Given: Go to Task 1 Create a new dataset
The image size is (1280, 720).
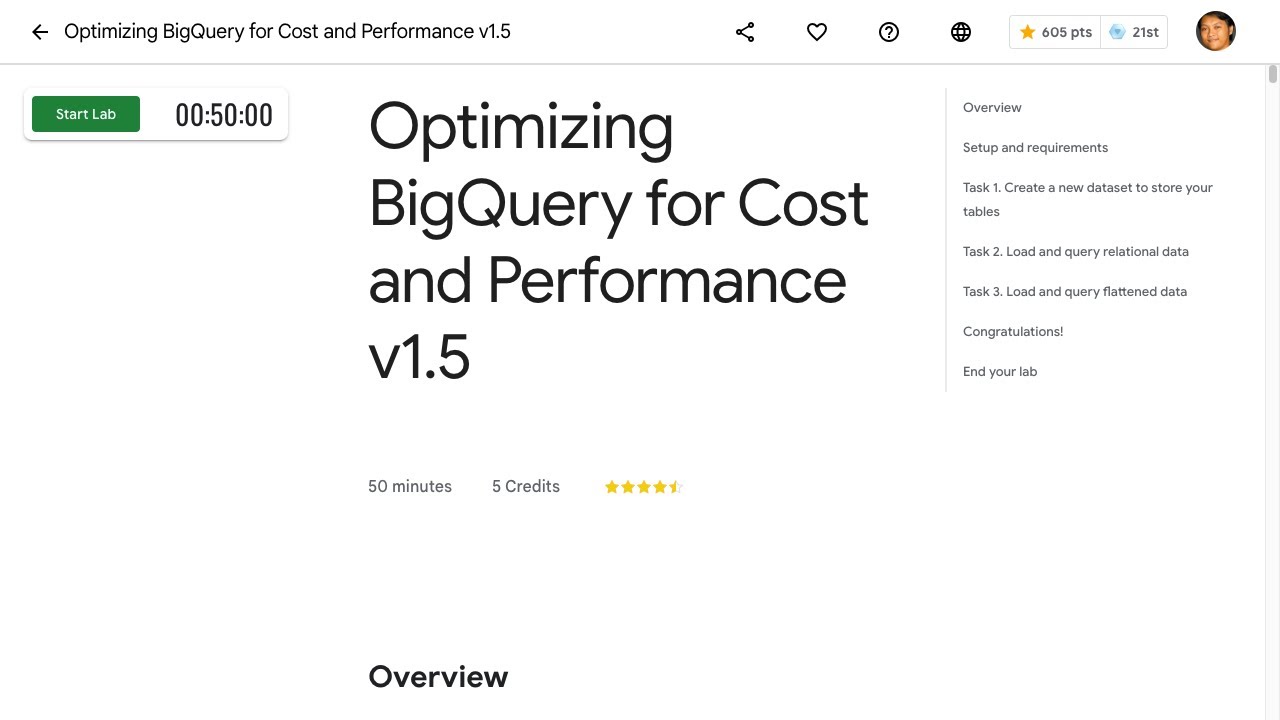Looking at the screenshot, I should pos(1088,199).
